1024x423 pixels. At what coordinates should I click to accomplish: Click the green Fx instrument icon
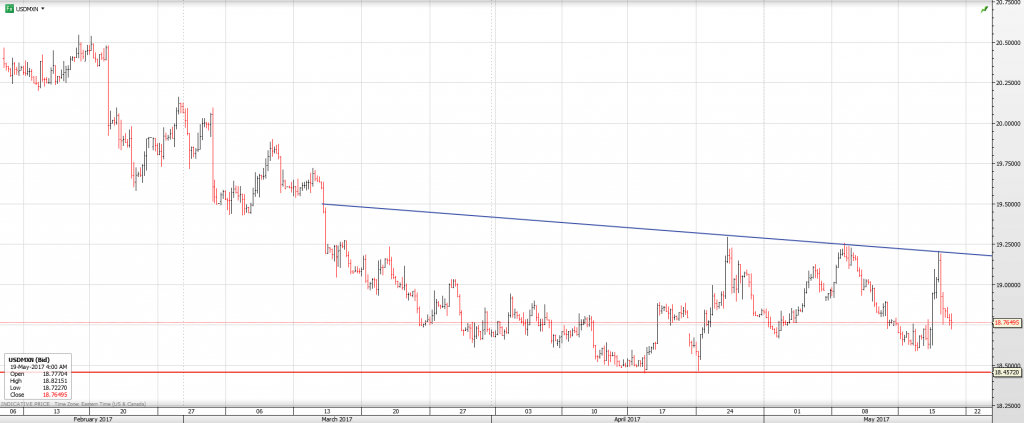[8, 8]
